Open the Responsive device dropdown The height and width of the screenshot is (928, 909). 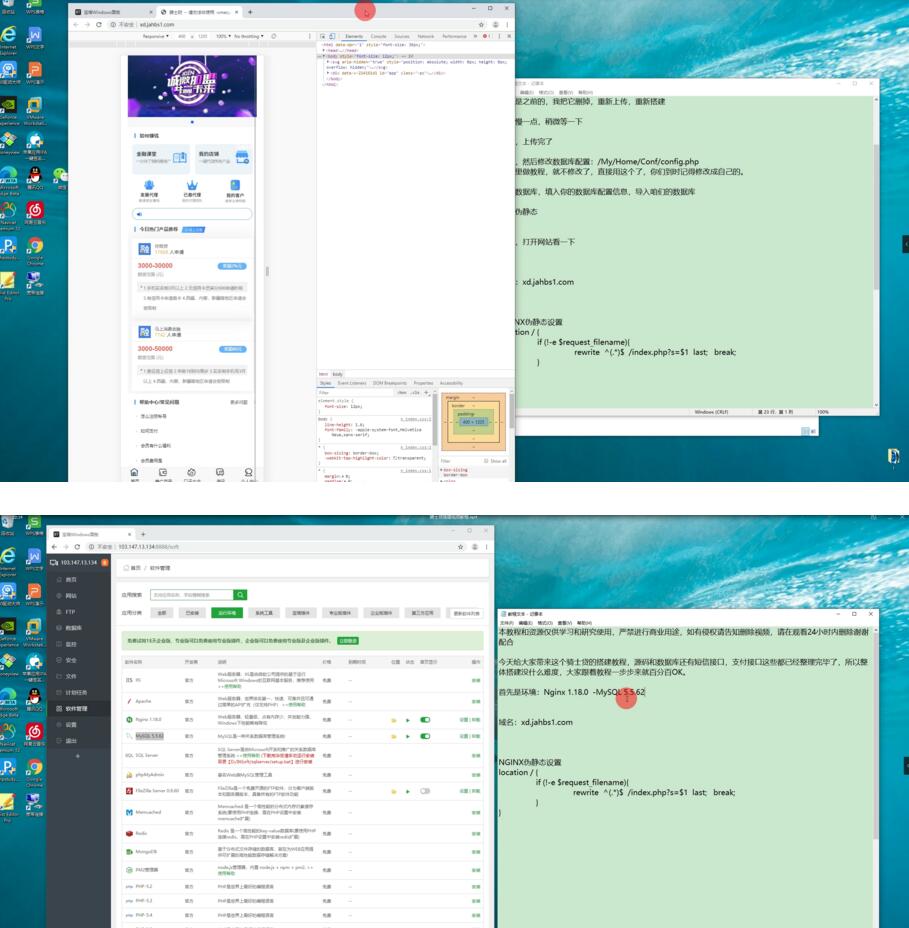(x=155, y=36)
